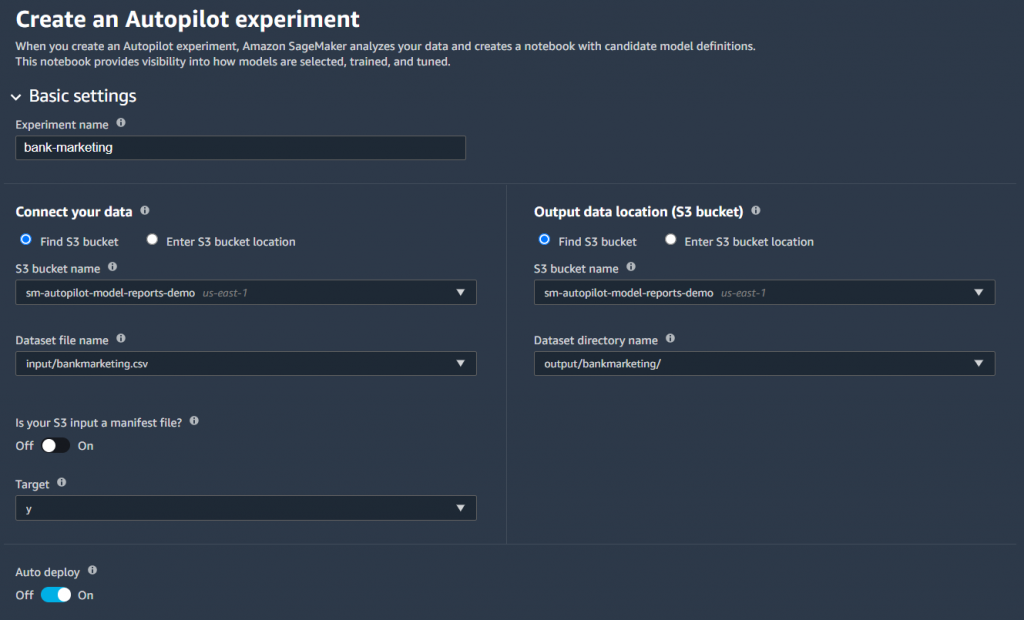
Task: Select Enter S3 bucket location for output data
Action: click(671, 241)
